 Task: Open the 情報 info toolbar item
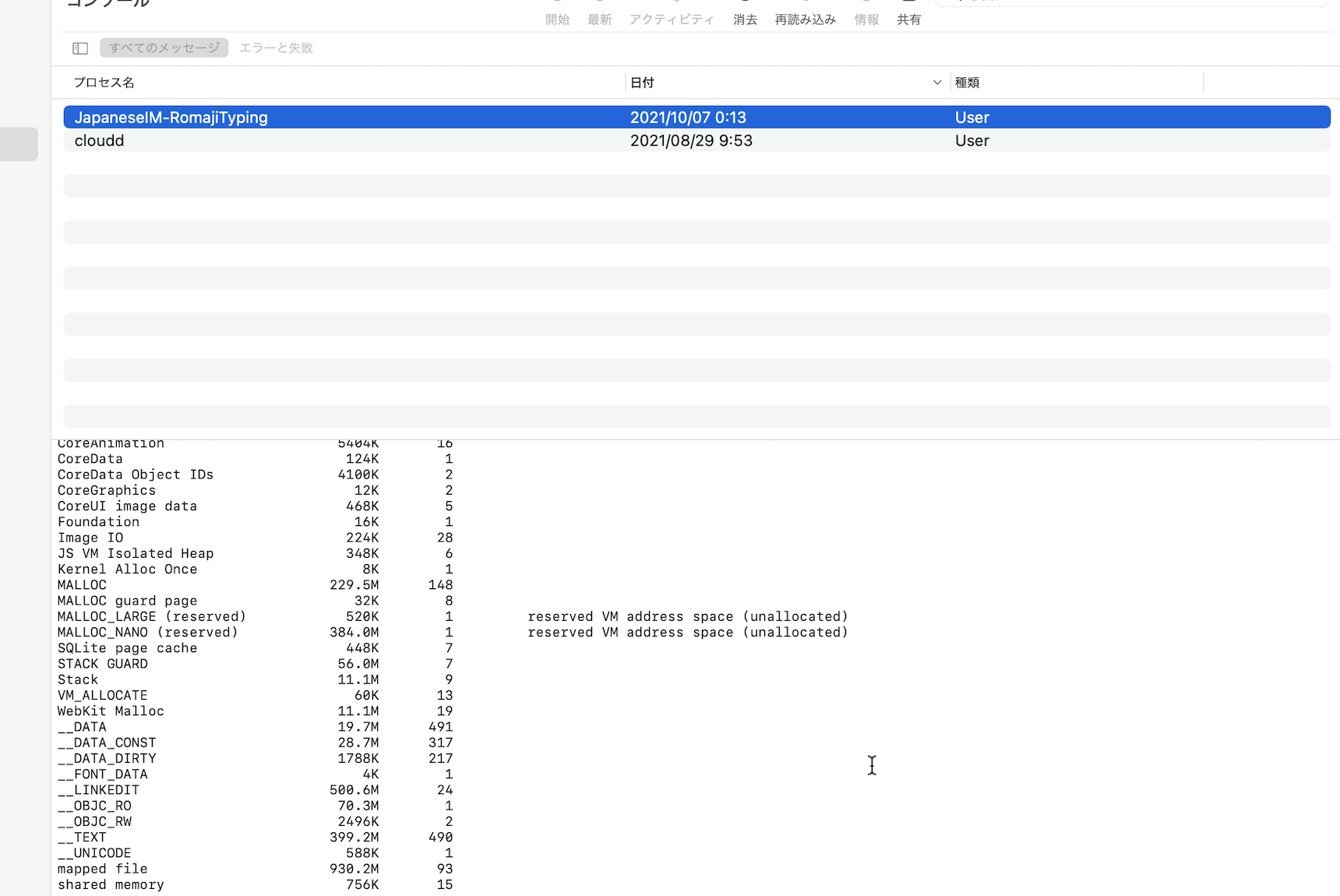click(866, 19)
